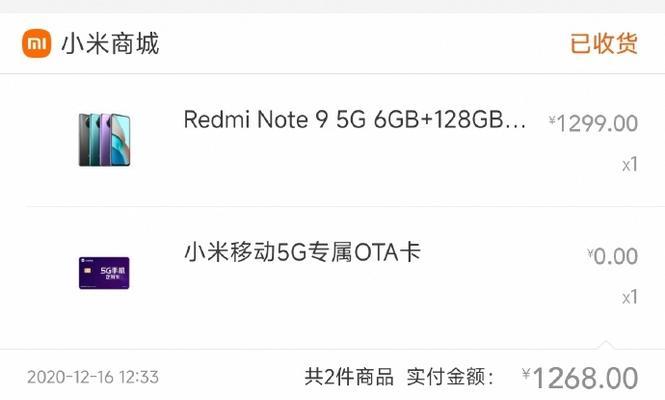The image size is (665, 400).
Task: Tap the 实付金额 label
Action: [x=450, y=377]
